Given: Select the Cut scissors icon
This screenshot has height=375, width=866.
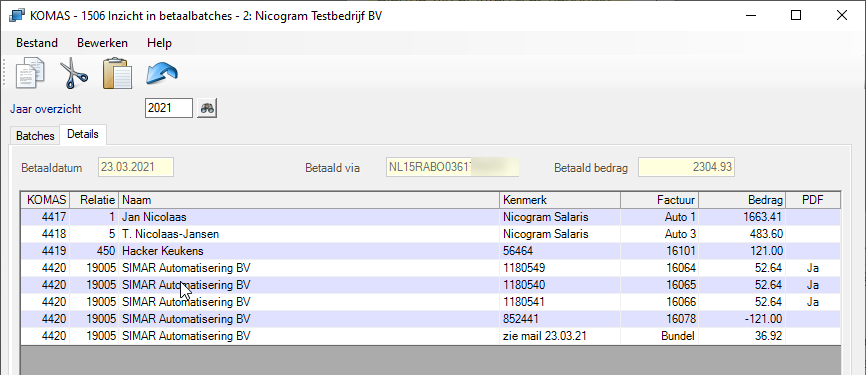Looking at the screenshot, I should click(x=73, y=73).
